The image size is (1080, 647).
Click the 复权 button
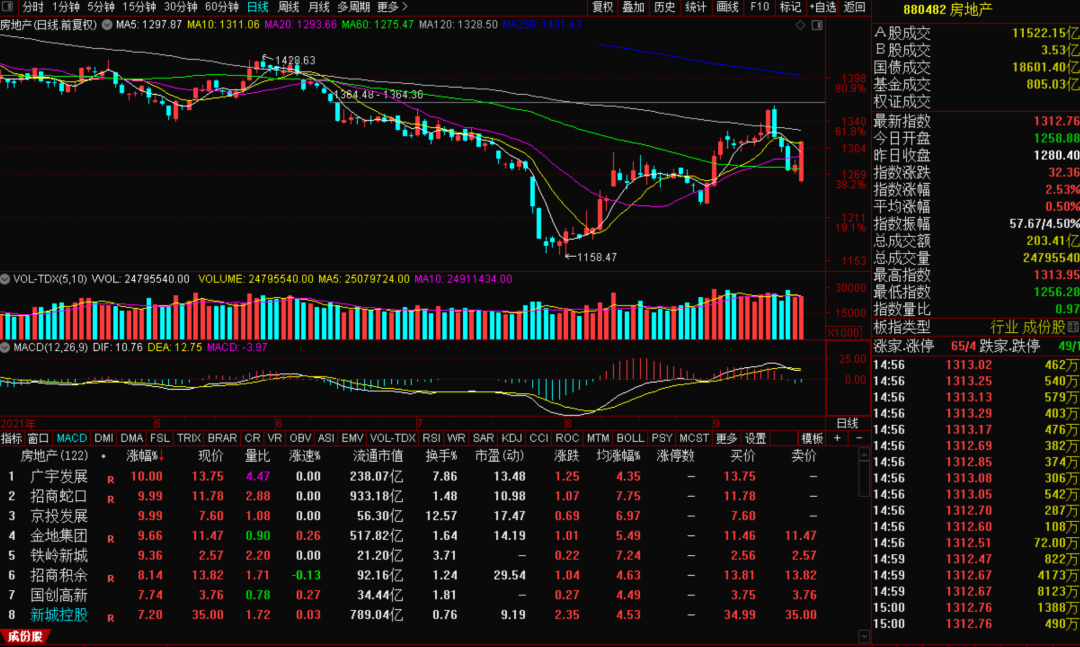(603, 7)
